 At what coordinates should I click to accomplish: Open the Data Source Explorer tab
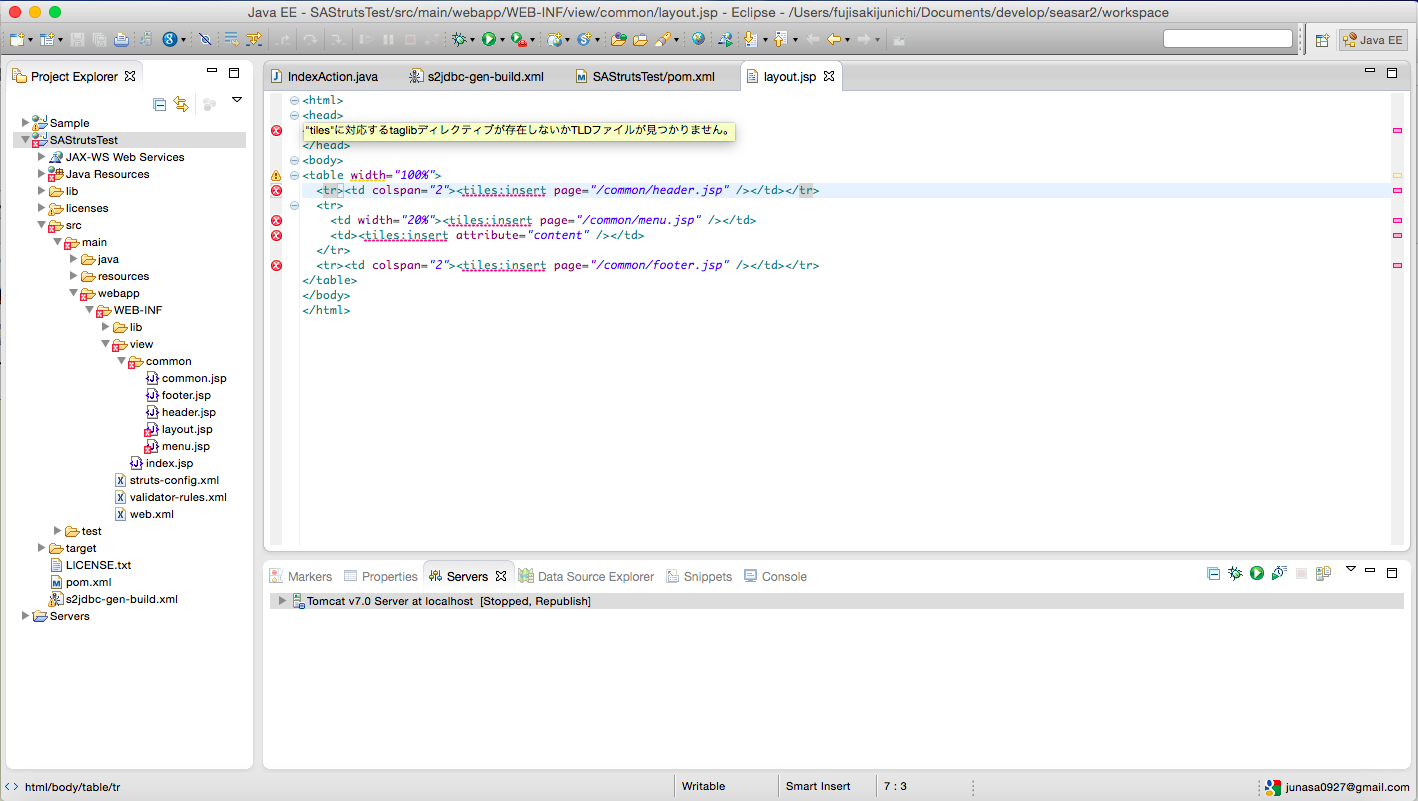[586, 577]
